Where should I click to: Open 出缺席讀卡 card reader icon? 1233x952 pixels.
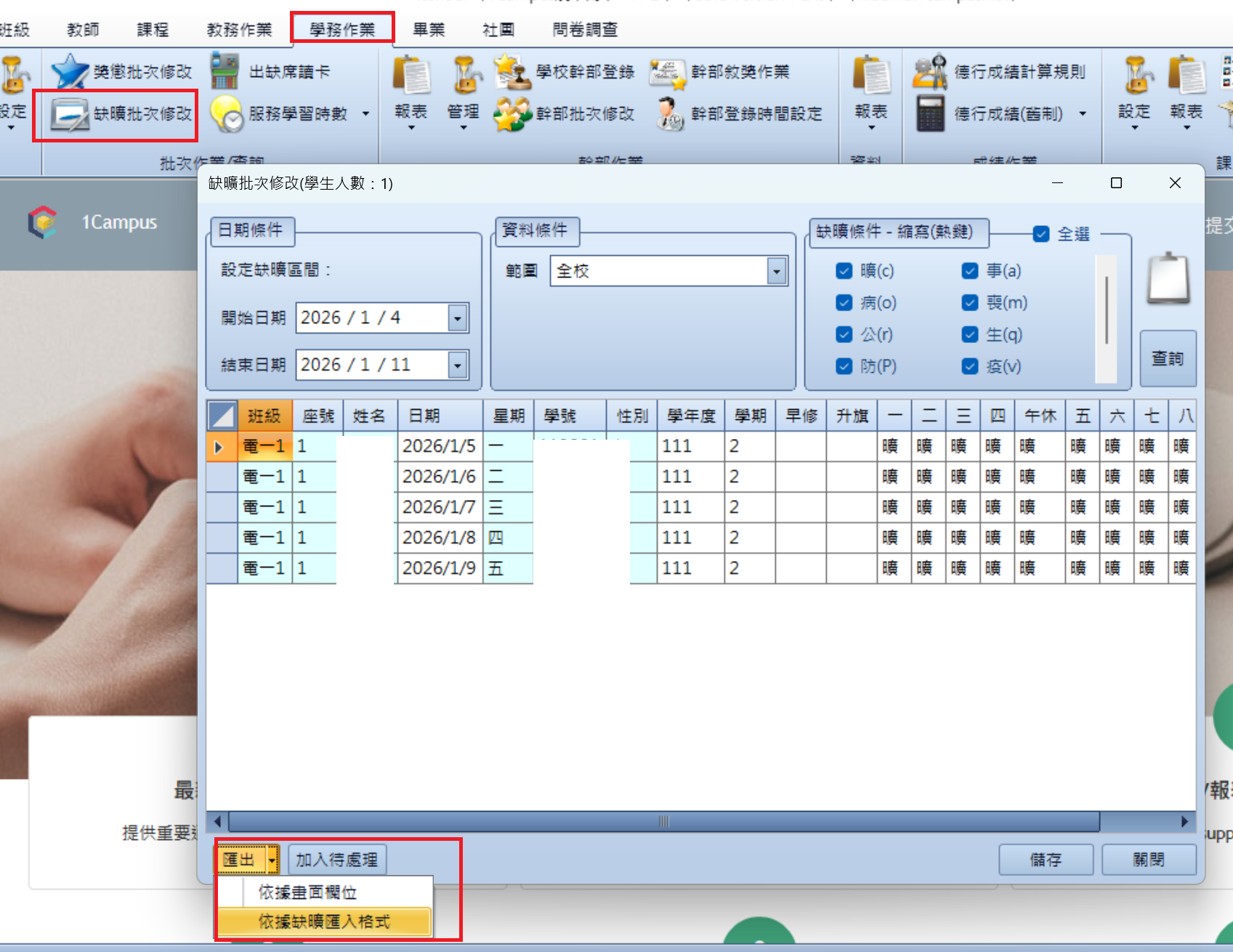[x=225, y=70]
